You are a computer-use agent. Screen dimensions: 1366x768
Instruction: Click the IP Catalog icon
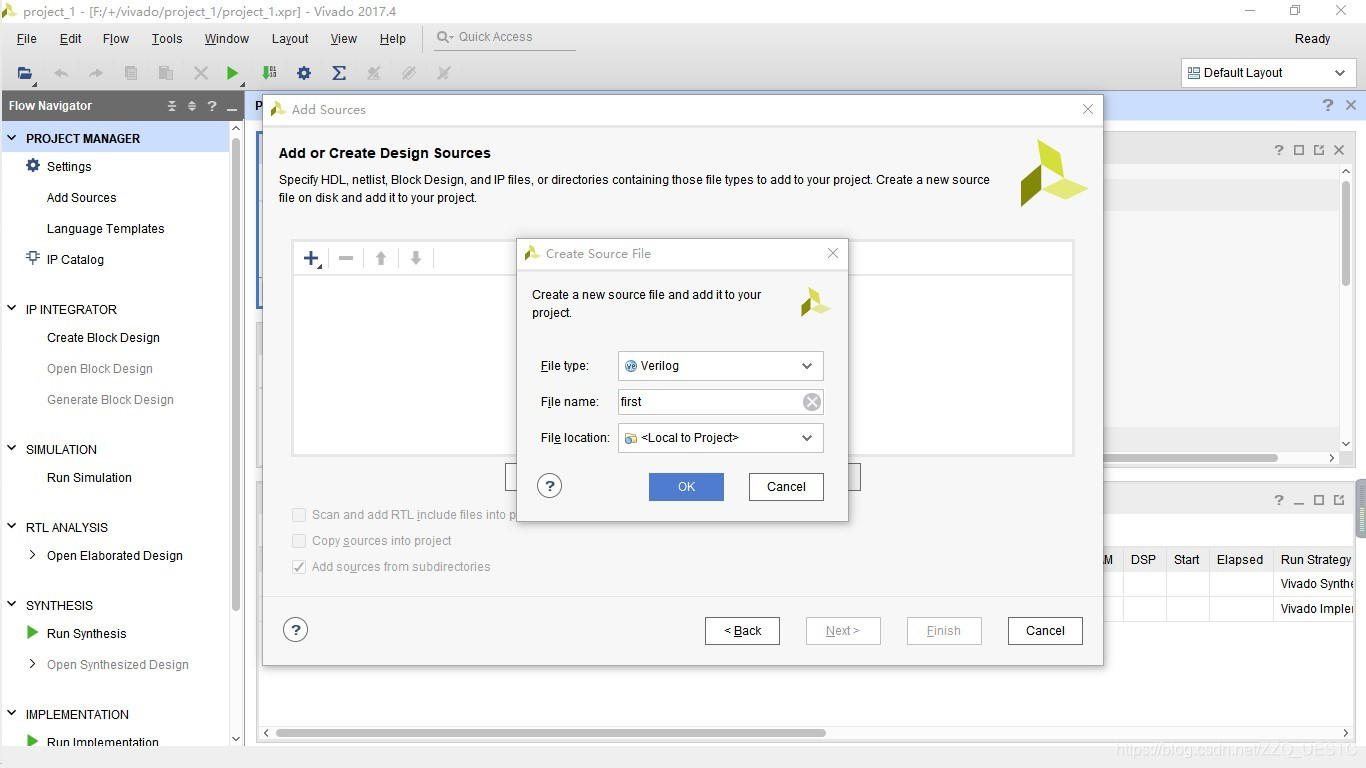point(33,259)
